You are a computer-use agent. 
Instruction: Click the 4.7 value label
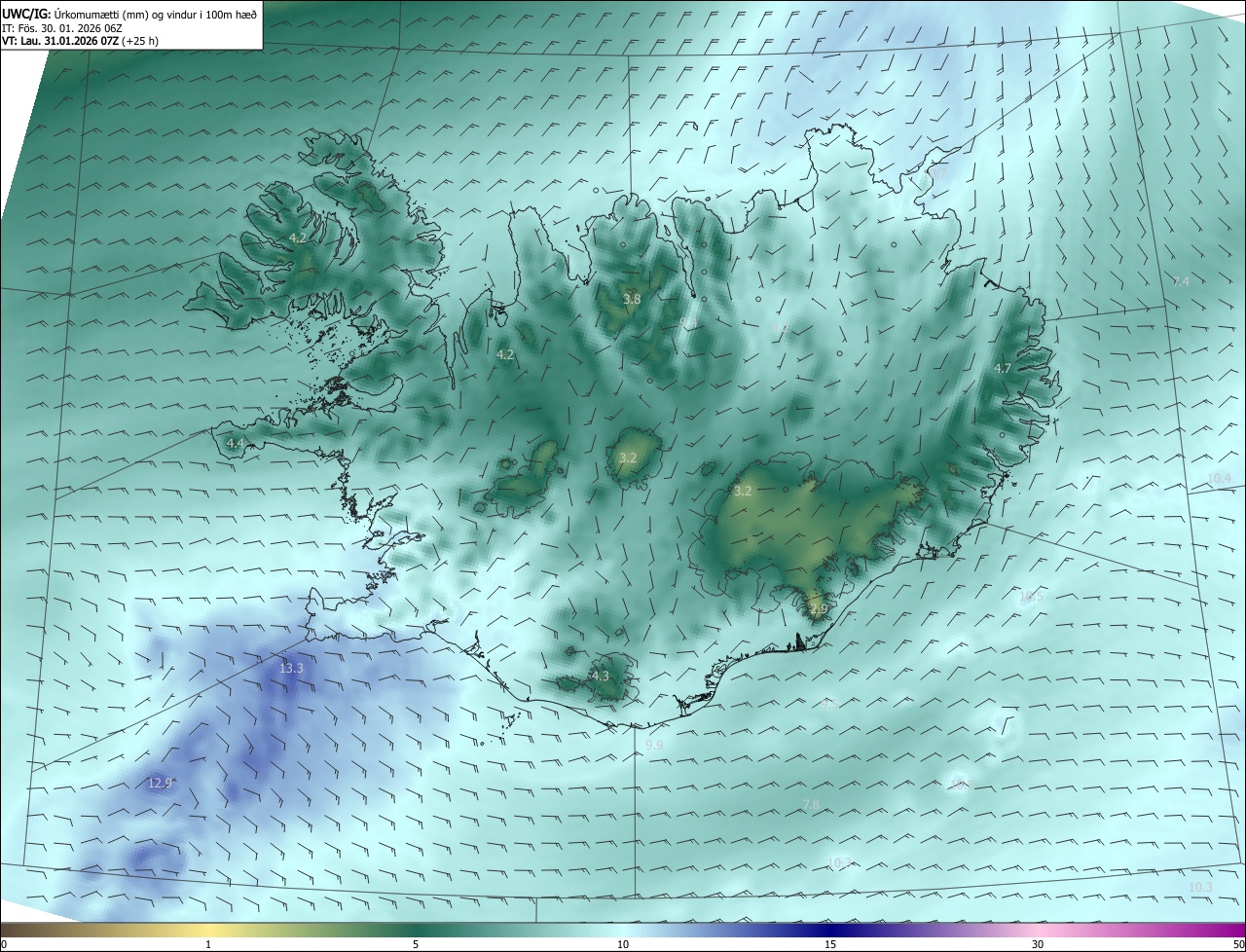pyautogui.click(x=1002, y=368)
